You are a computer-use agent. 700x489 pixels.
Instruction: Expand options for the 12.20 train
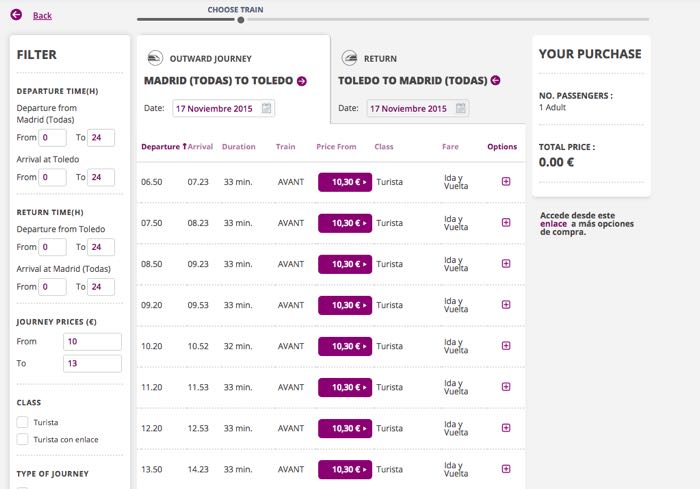[506, 428]
